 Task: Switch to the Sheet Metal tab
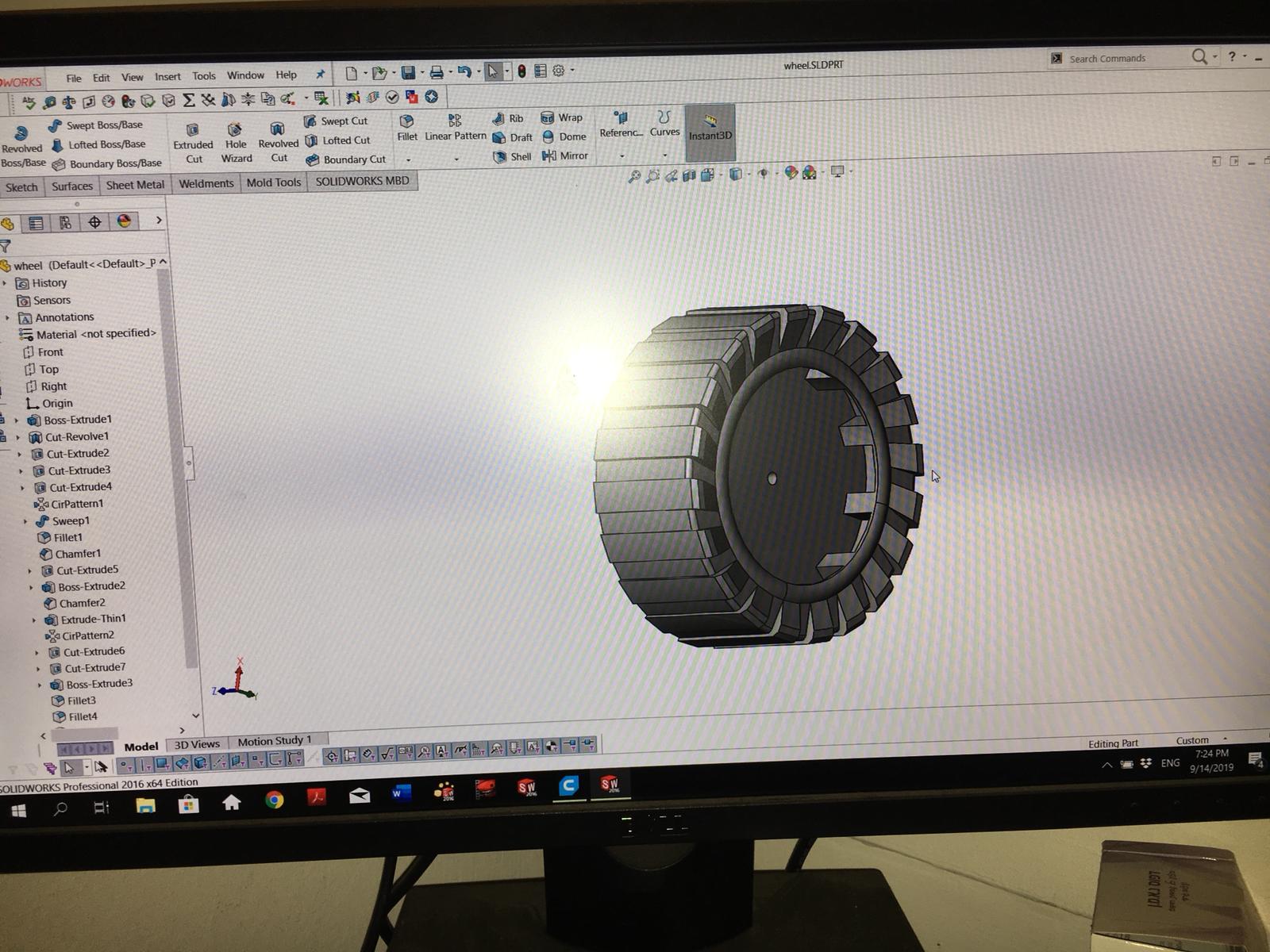135,185
